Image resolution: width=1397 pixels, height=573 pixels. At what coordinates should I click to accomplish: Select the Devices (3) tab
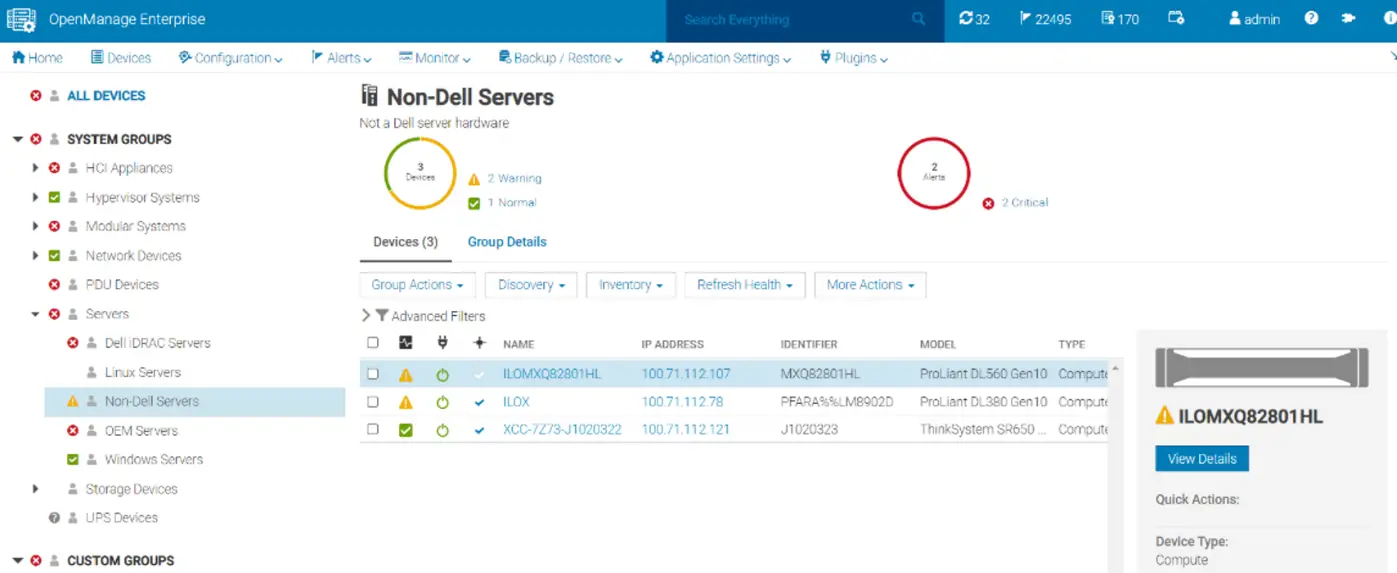[x=405, y=242]
